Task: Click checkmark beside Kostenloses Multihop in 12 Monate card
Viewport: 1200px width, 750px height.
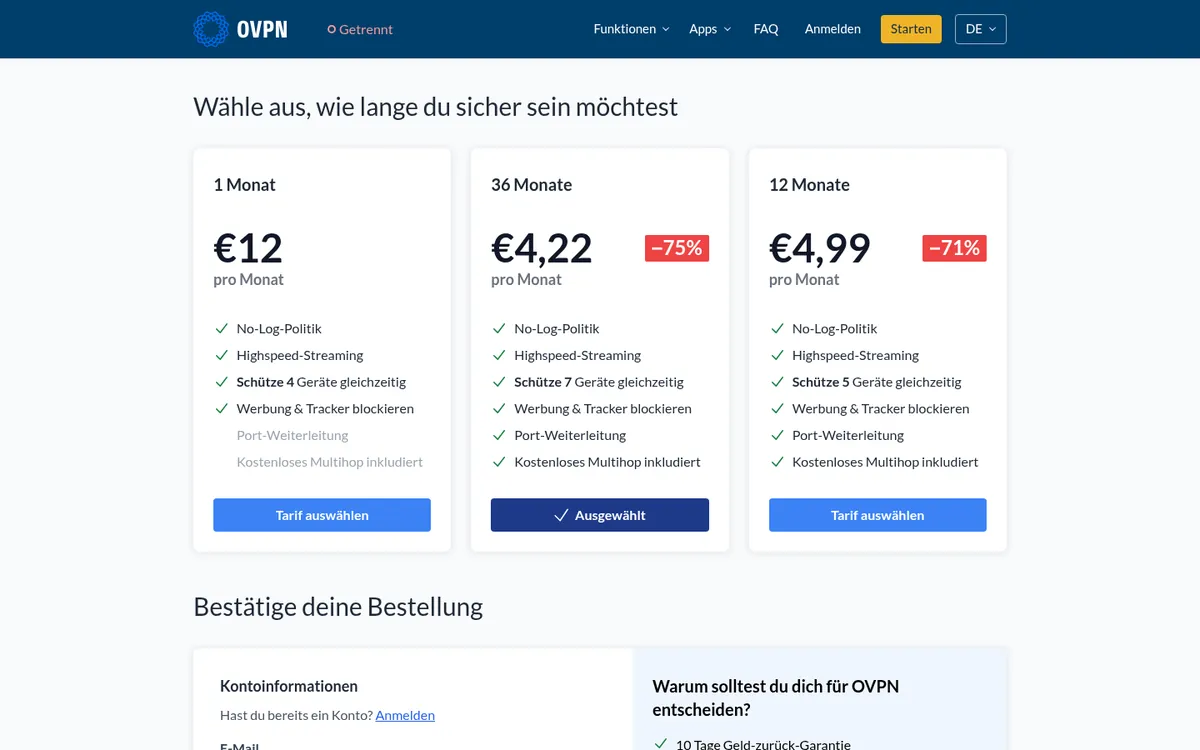Action: (x=777, y=462)
